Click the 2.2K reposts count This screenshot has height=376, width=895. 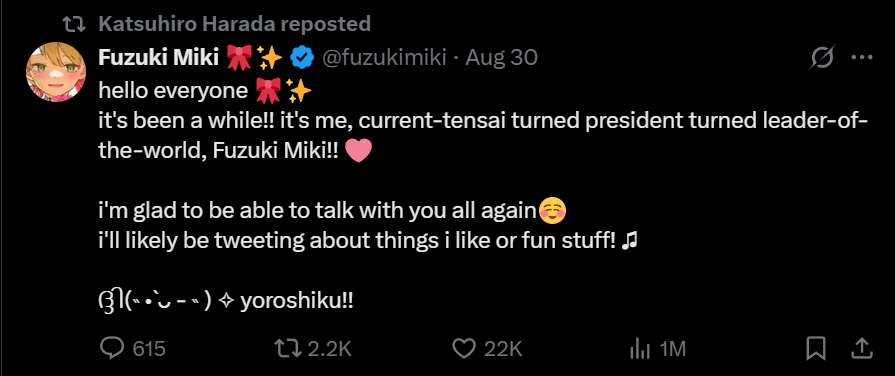coord(329,349)
